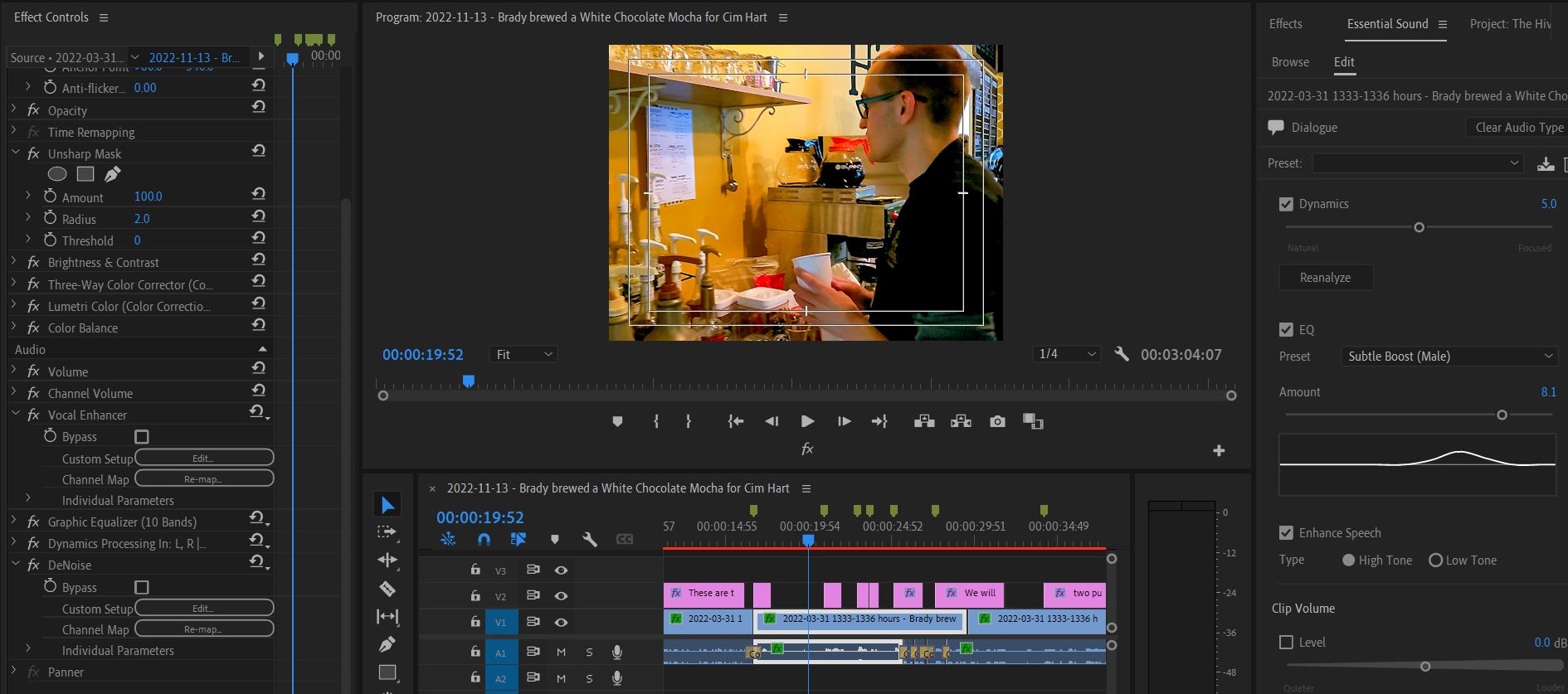Open EQ Preset Subtle Boost dropdown
Image resolution: width=1568 pixels, height=694 pixels.
point(1449,357)
